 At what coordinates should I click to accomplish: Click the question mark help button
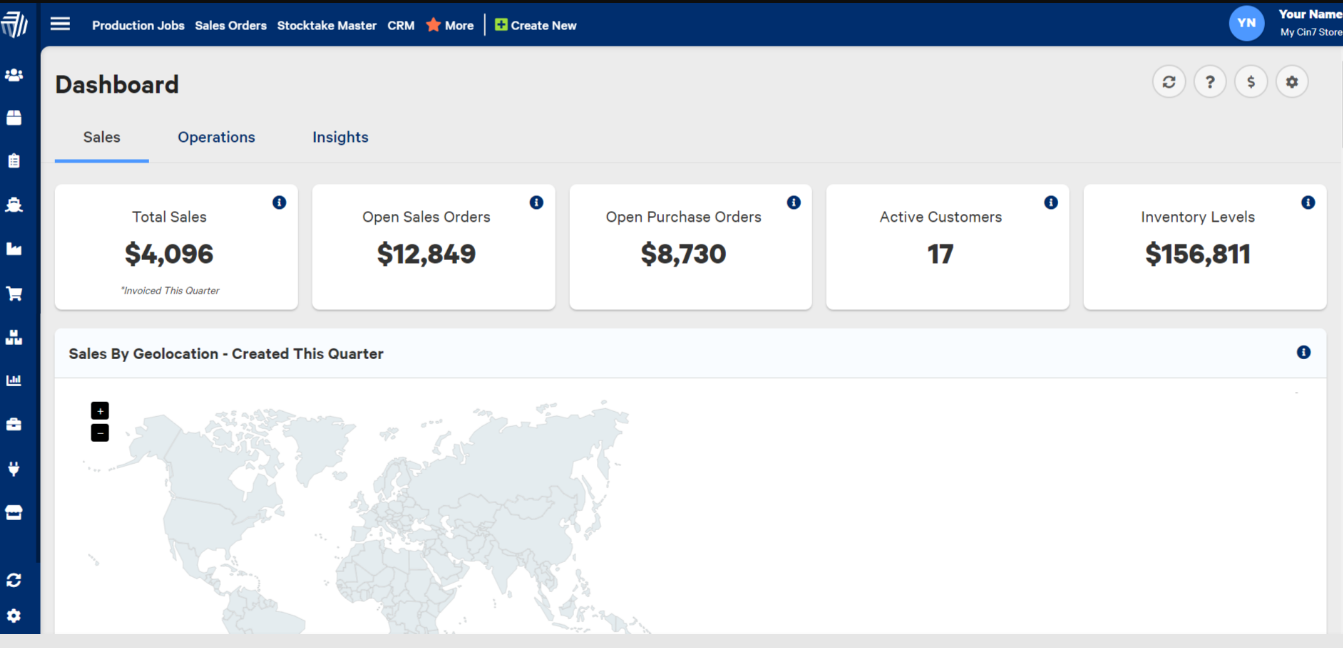[1209, 82]
